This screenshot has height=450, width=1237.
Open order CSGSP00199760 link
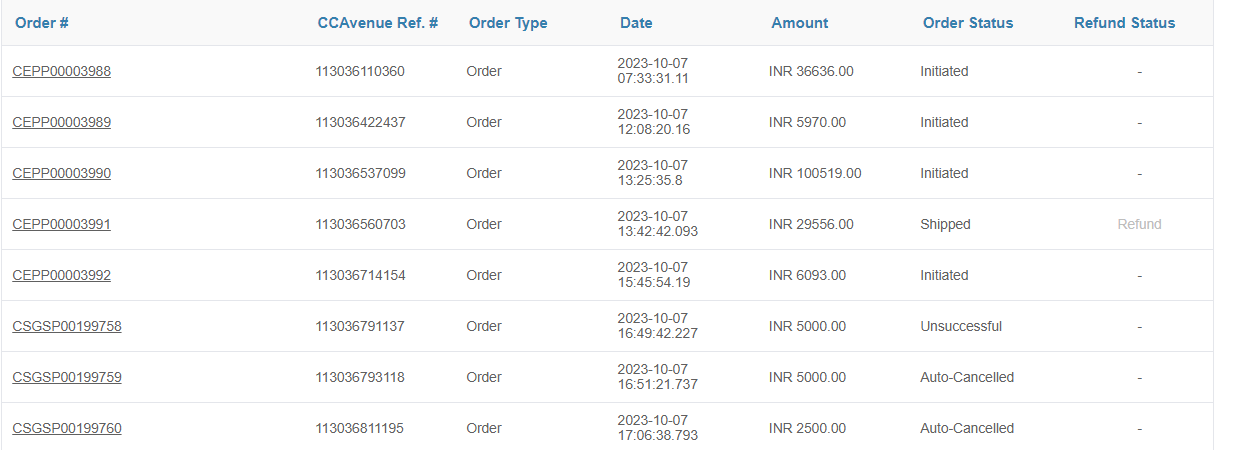click(x=67, y=428)
